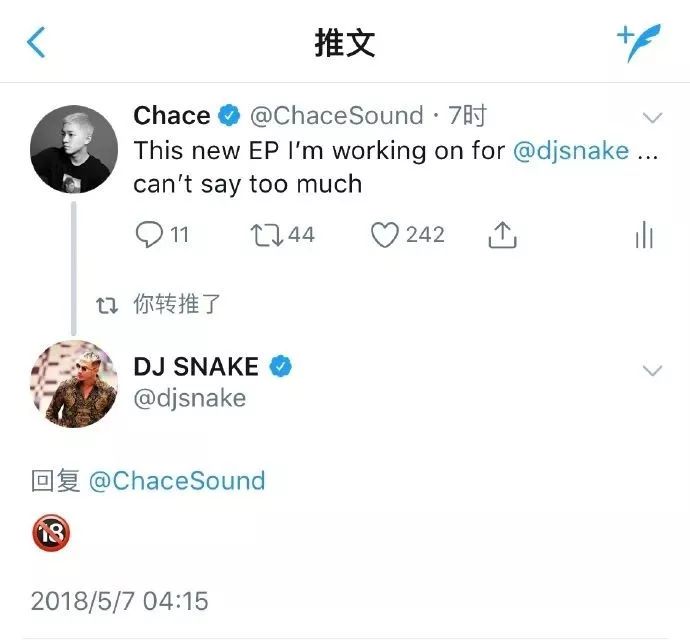The image size is (690, 640).
Task: Retweet Chace's tweet with 44 retweets
Action: click(282, 235)
